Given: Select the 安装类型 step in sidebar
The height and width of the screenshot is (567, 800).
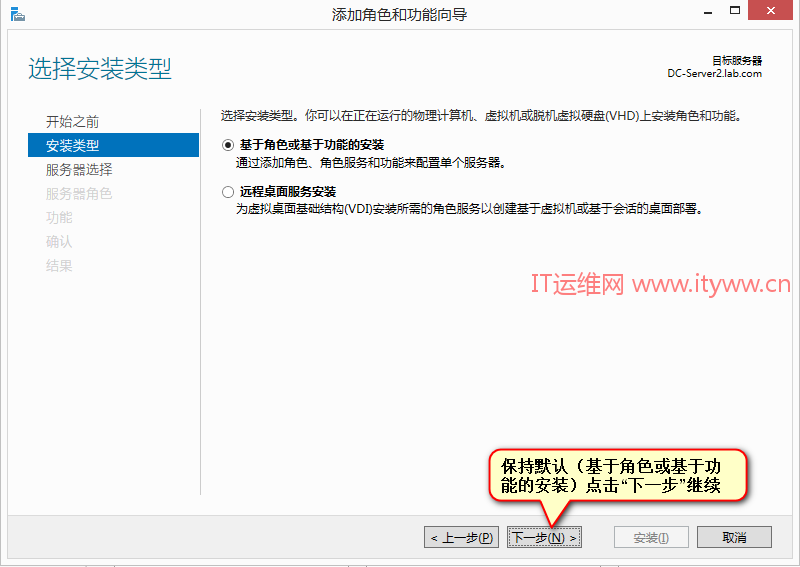Looking at the screenshot, I should point(113,145).
